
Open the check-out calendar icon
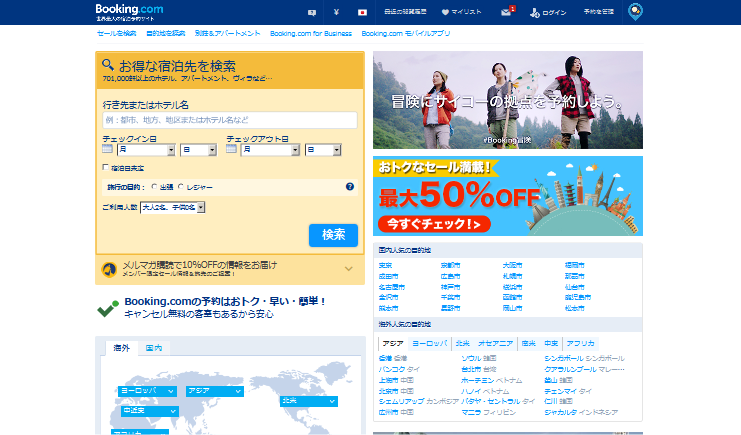click(x=231, y=149)
